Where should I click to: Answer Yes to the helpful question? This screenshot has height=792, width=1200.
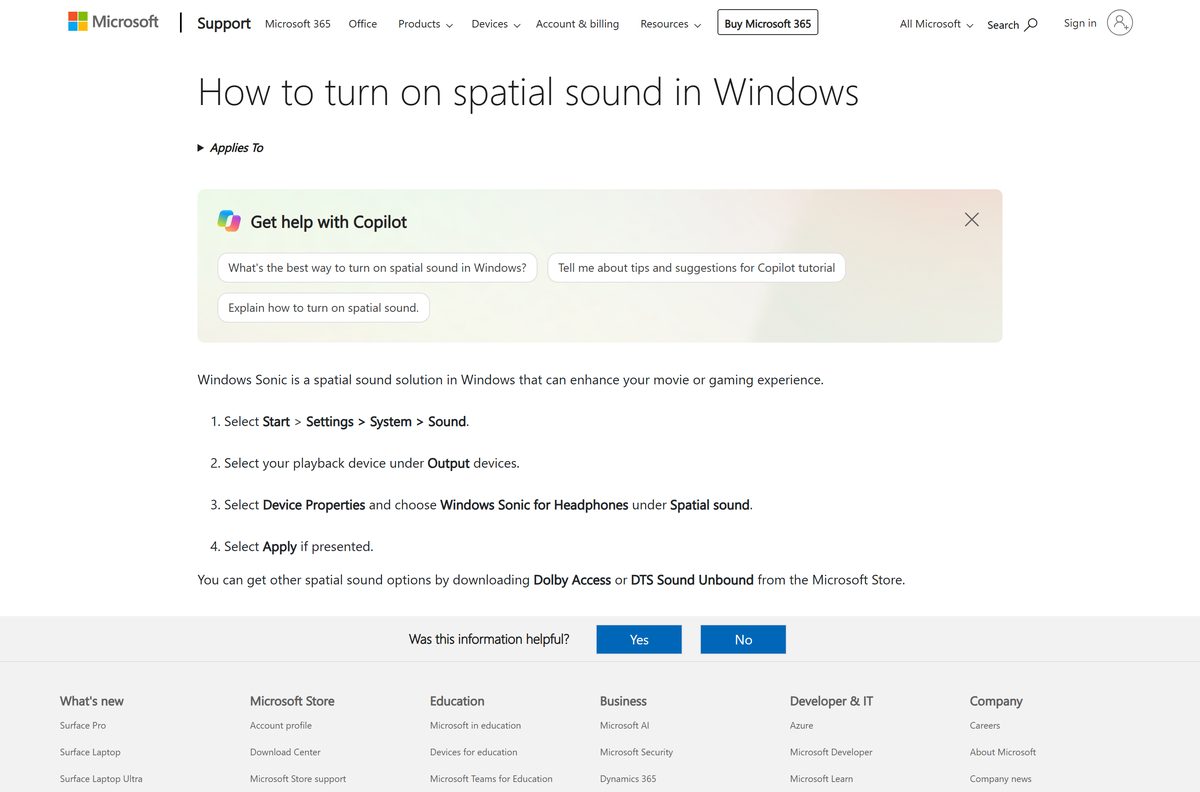point(639,640)
